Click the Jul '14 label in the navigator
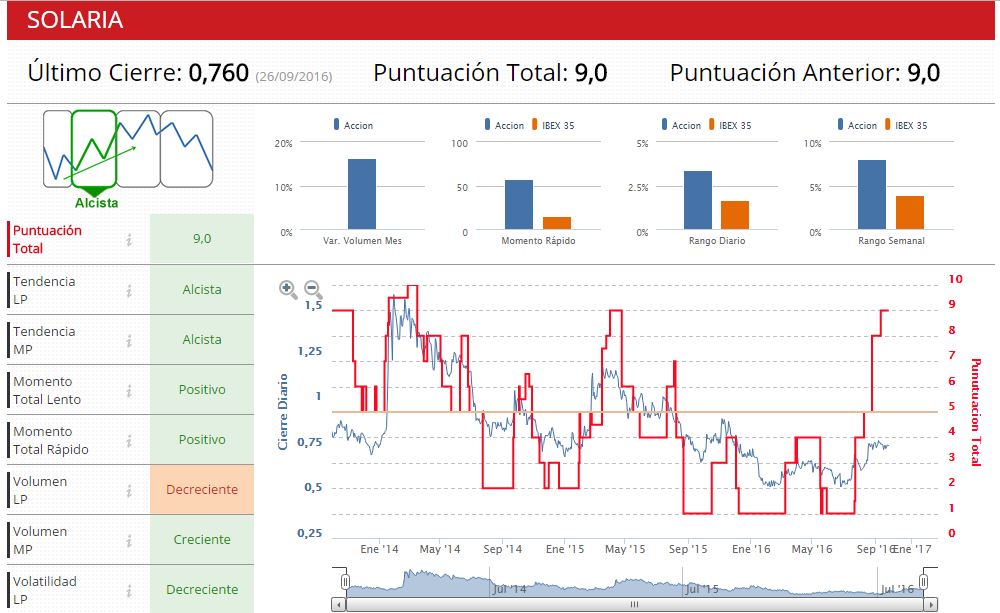The image size is (1000, 613). [510, 589]
